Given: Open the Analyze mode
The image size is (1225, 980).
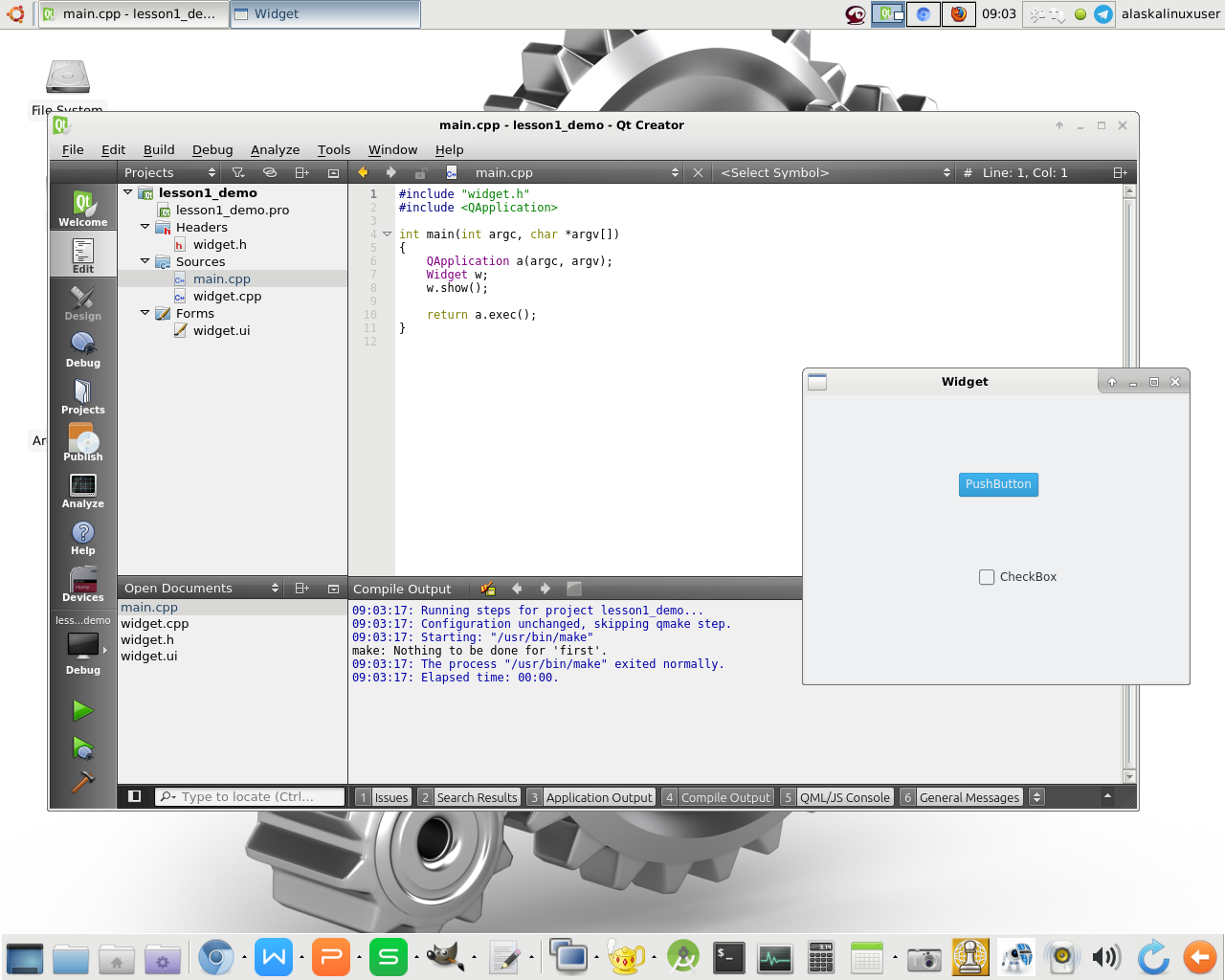Looking at the screenshot, I should tap(83, 490).
